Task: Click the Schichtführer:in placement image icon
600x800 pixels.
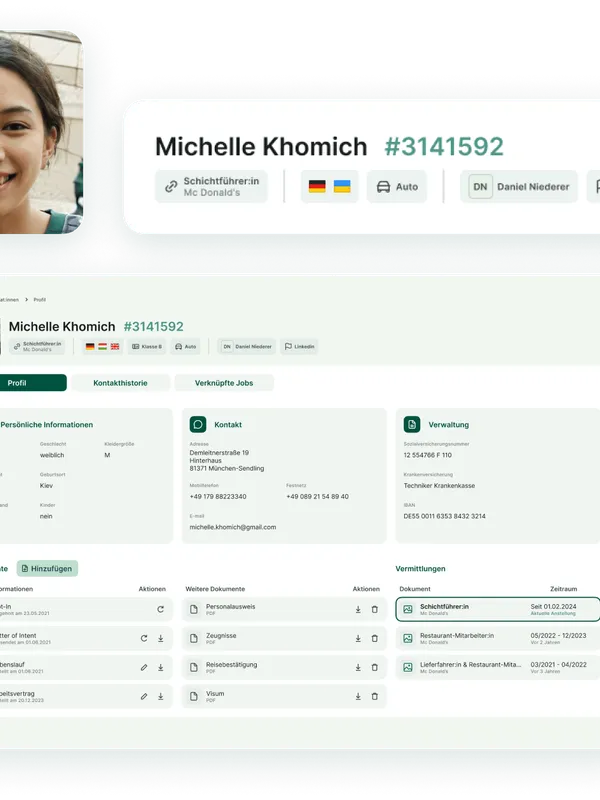Action: pos(408,609)
